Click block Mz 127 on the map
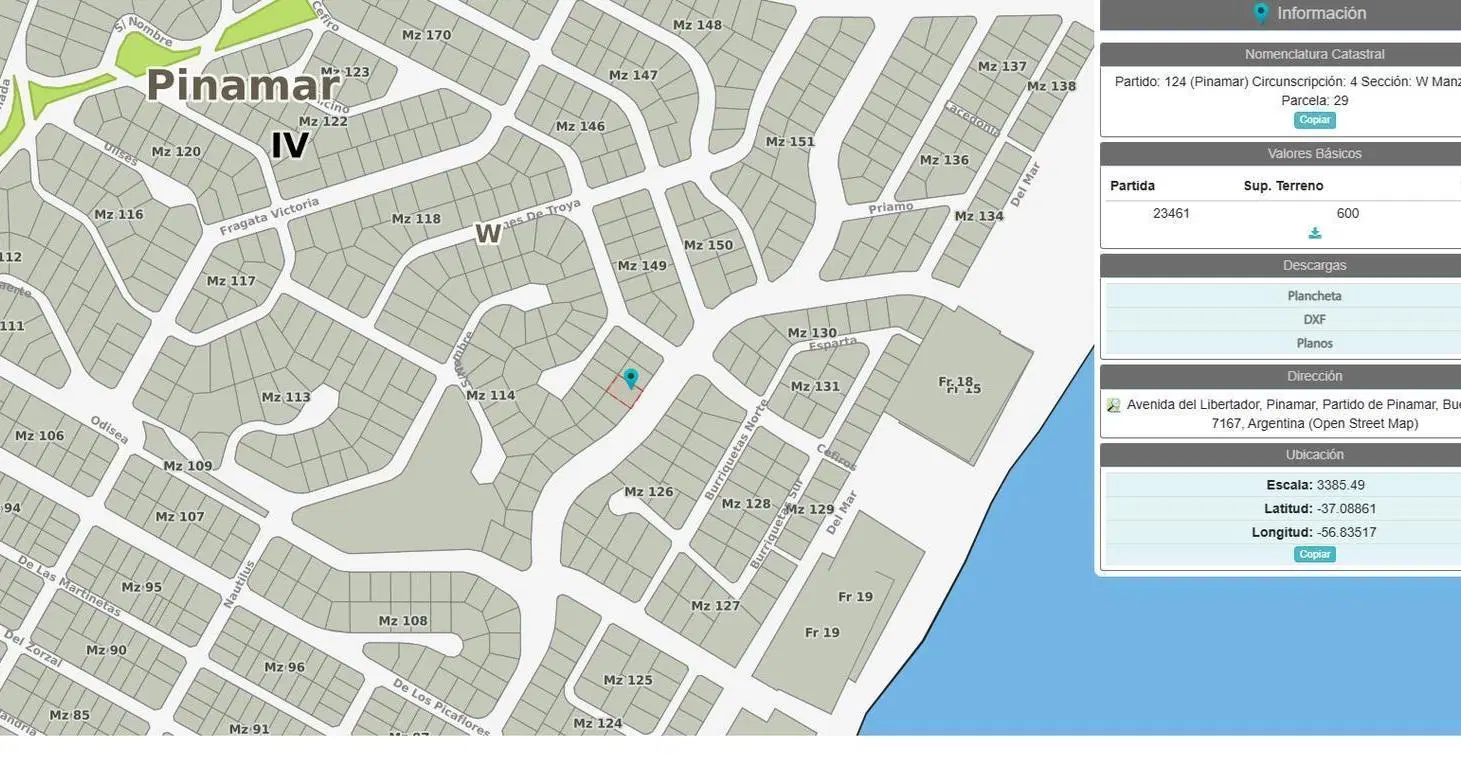1461x765 pixels. (x=716, y=606)
